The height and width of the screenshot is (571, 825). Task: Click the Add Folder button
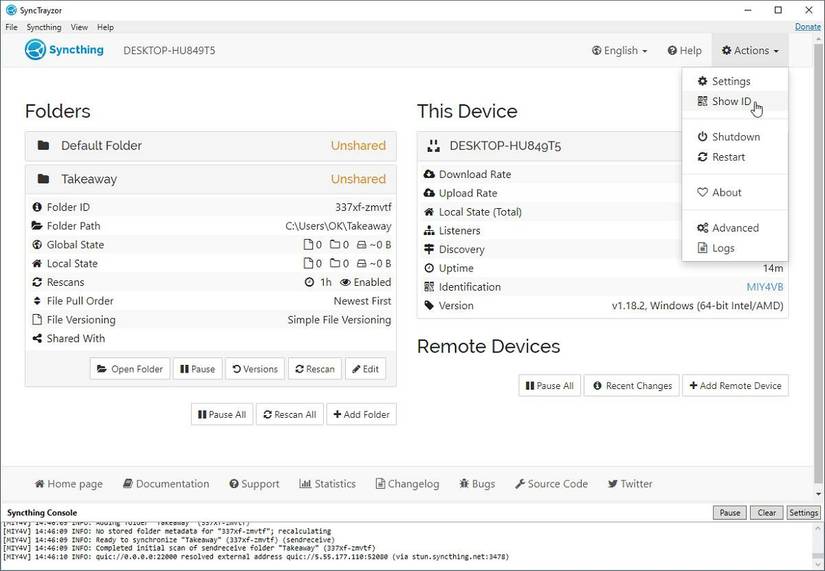(x=361, y=415)
